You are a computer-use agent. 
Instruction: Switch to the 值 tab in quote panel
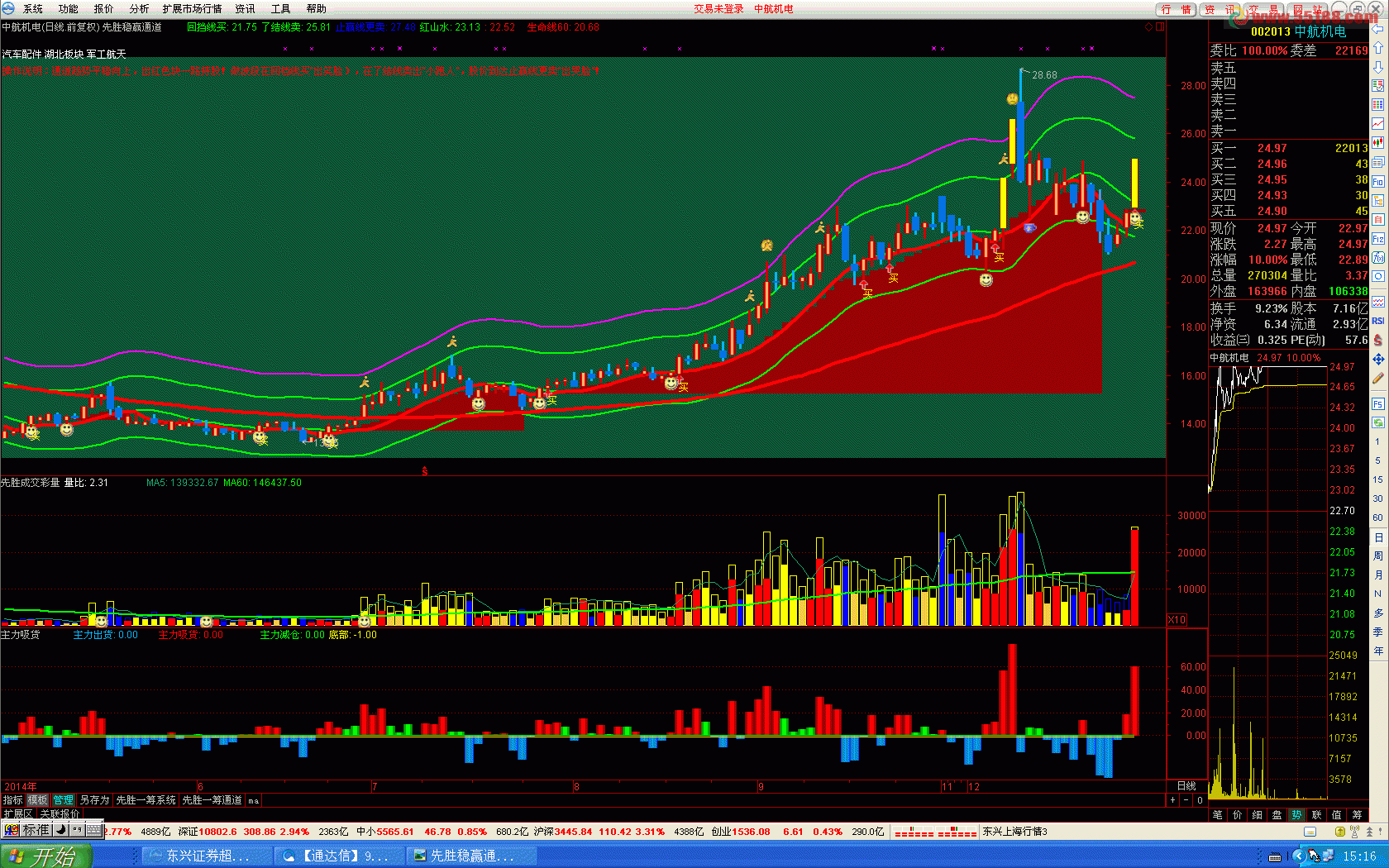click(x=1337, y=814)
